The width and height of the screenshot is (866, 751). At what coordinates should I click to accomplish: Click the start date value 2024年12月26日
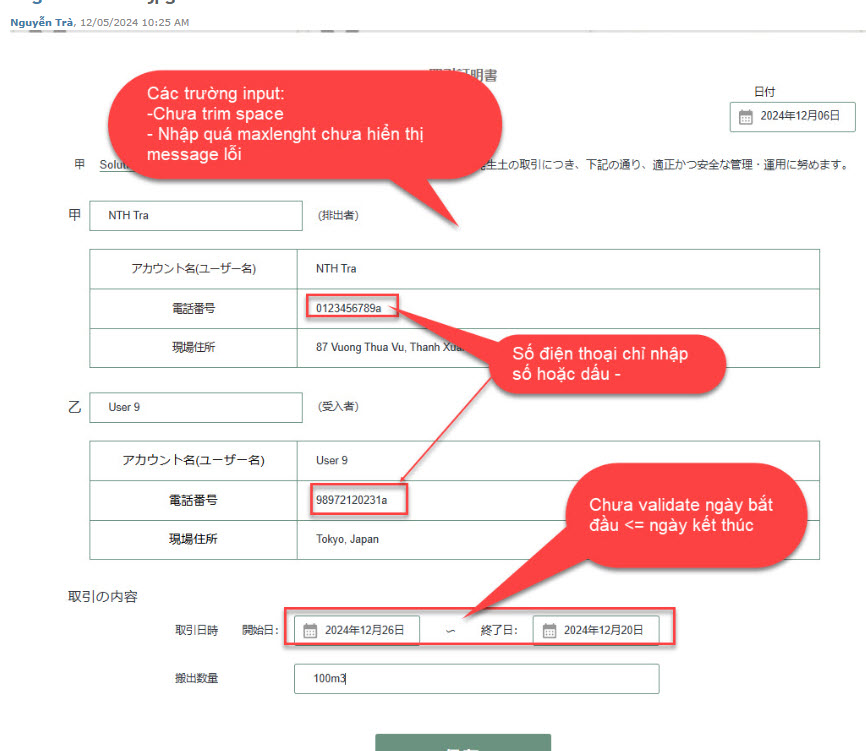tap(364, 630)
